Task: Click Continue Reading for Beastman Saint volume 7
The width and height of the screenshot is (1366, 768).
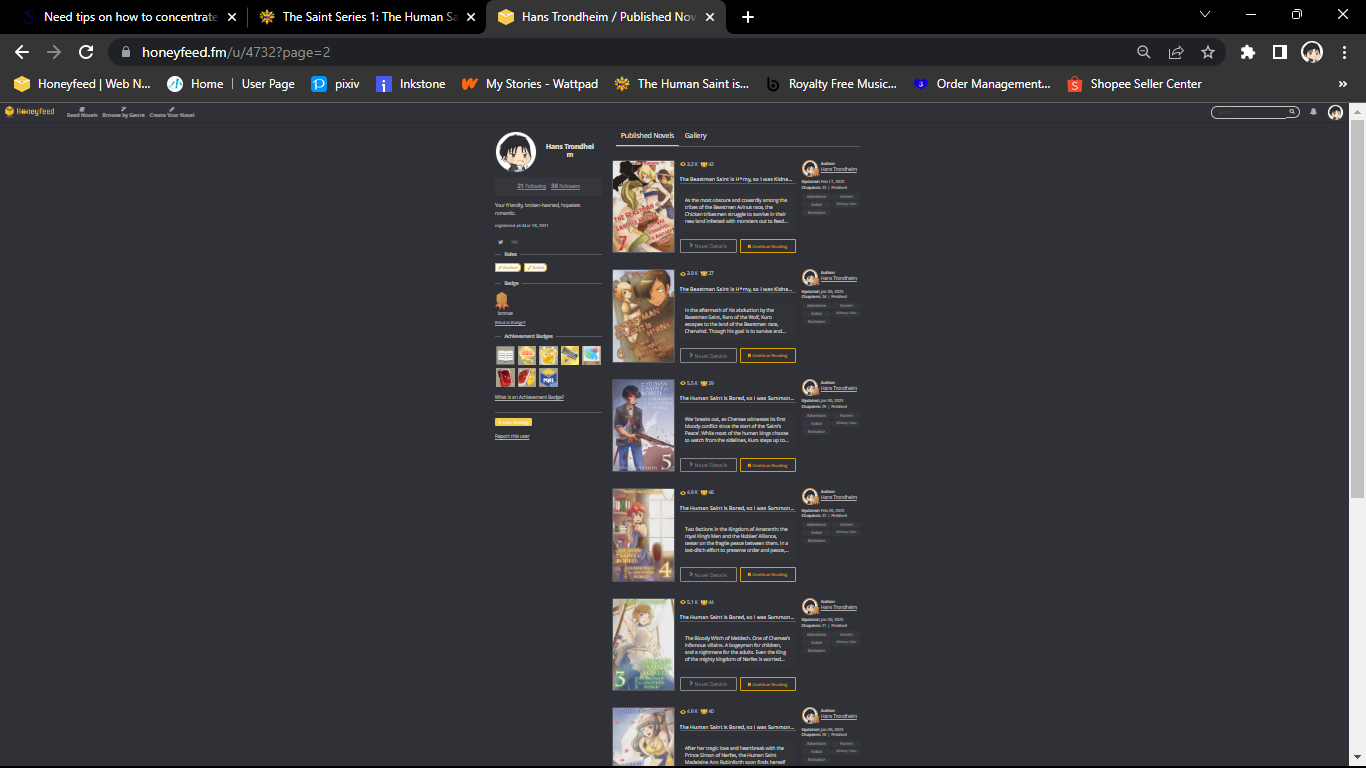Action: point(767,246)
